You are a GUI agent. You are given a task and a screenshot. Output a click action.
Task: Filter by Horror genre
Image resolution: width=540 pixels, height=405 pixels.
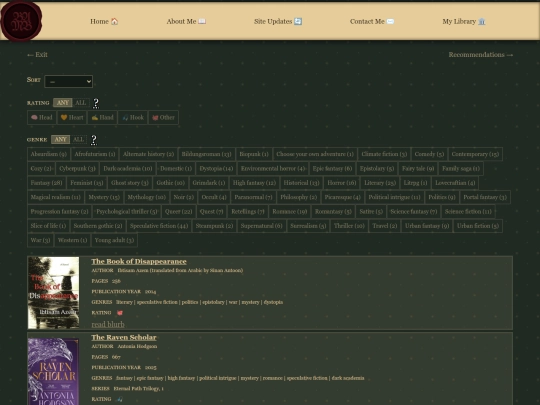pos(342,183)
